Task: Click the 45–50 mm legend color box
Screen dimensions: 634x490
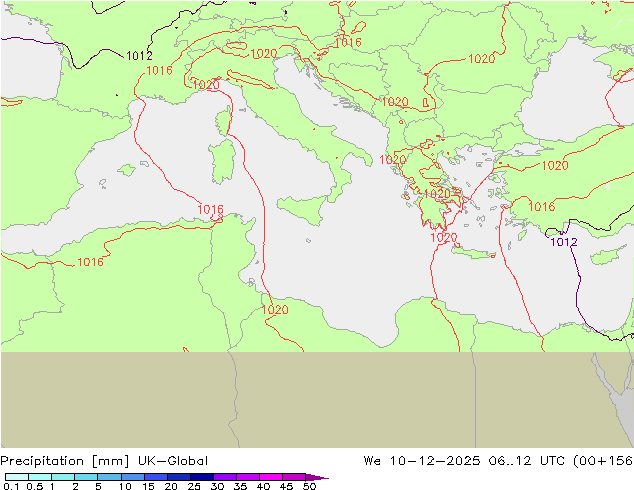Action: 294,477
